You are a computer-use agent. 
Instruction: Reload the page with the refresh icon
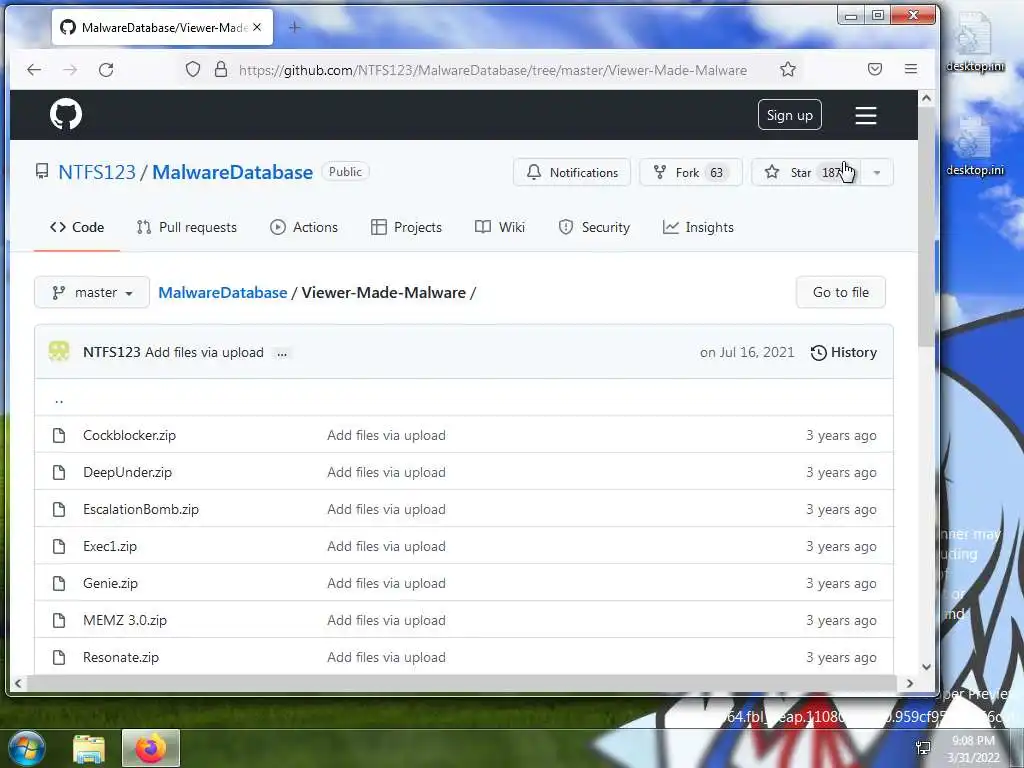(106, 69)
